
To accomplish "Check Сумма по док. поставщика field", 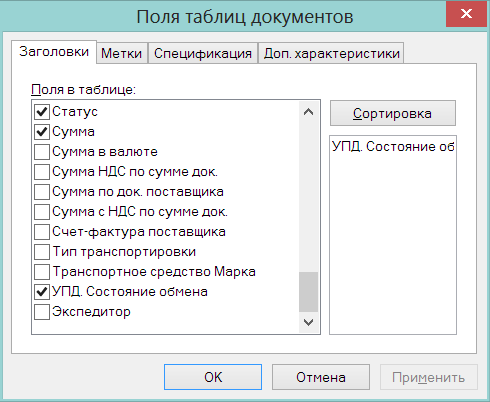I will click(x=42, y=192).
